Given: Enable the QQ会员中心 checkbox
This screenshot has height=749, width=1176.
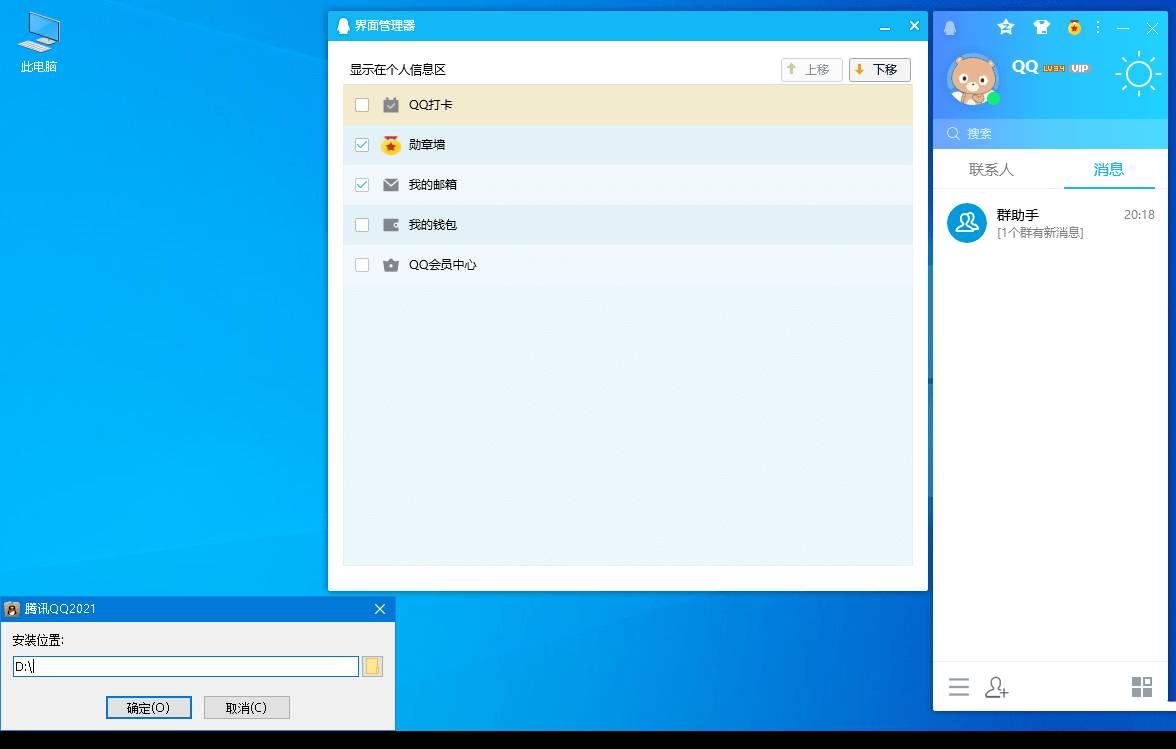Looking at the screenshot, I should point(362,264).
